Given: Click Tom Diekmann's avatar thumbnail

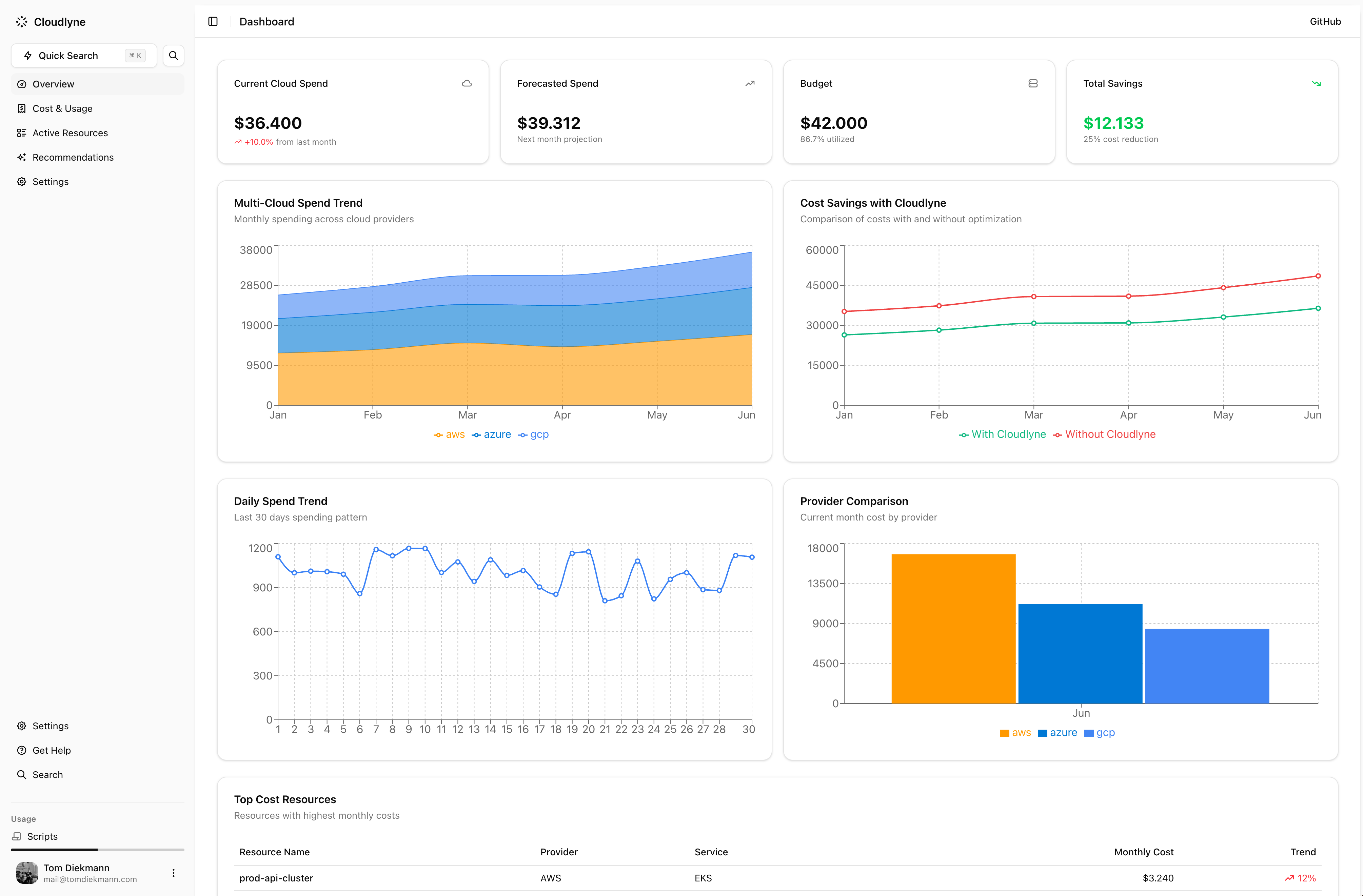Looking at the screenshot, I should (27, 873).
